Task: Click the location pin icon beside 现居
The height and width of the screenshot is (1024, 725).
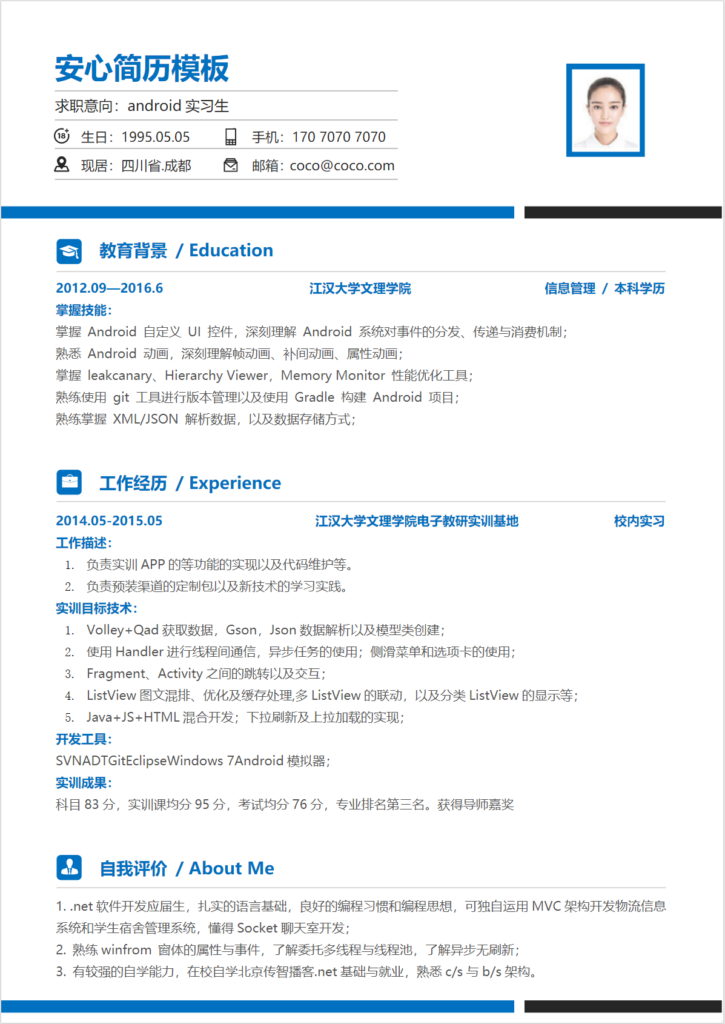Action: click(62, 165)
